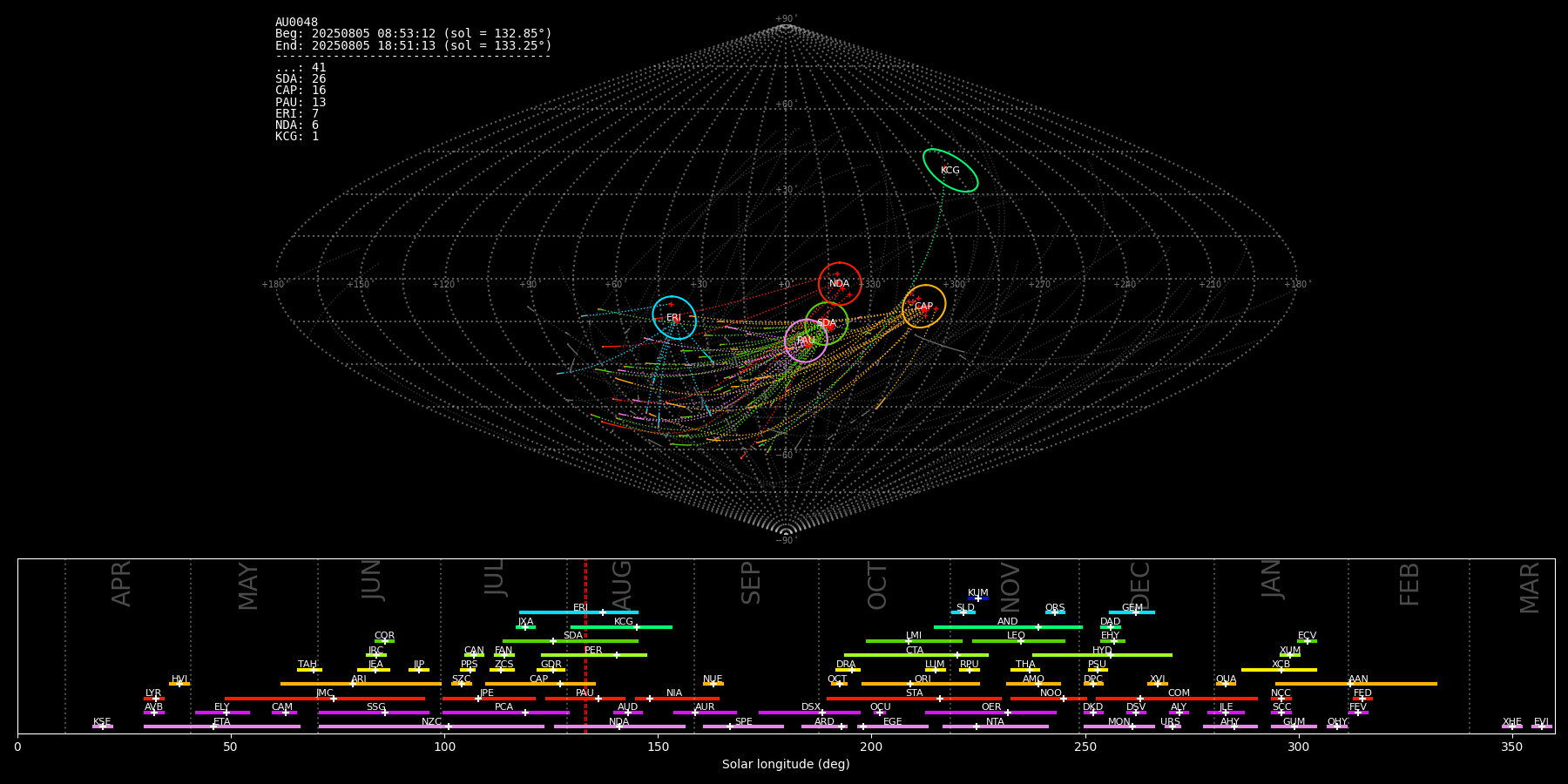Click the 'SDA: 26' count in the legend
This screenshot has height=784, width=1568.
coord(301,79)
